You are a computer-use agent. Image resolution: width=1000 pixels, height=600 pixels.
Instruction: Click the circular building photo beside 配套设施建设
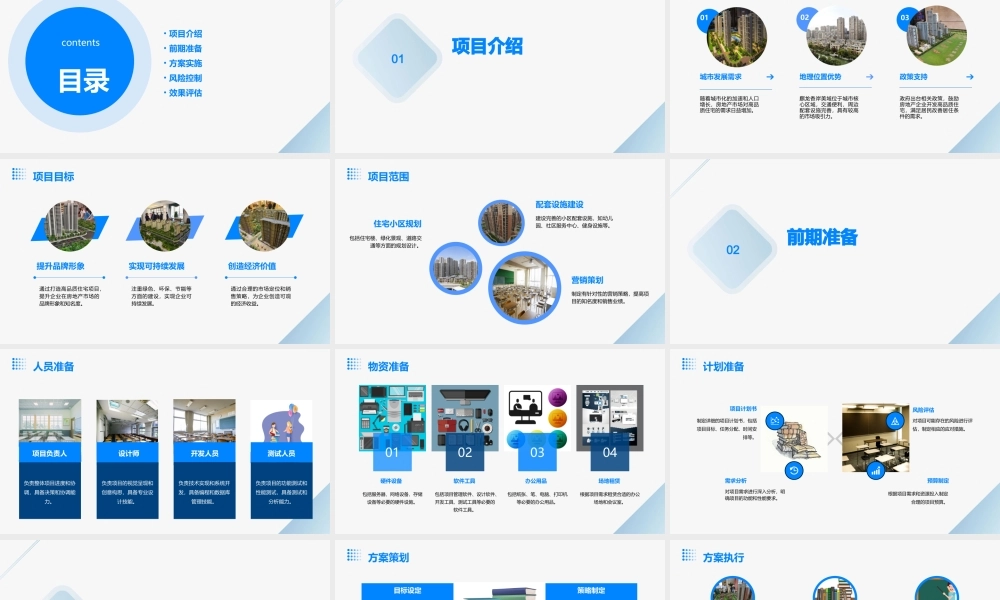501,223
